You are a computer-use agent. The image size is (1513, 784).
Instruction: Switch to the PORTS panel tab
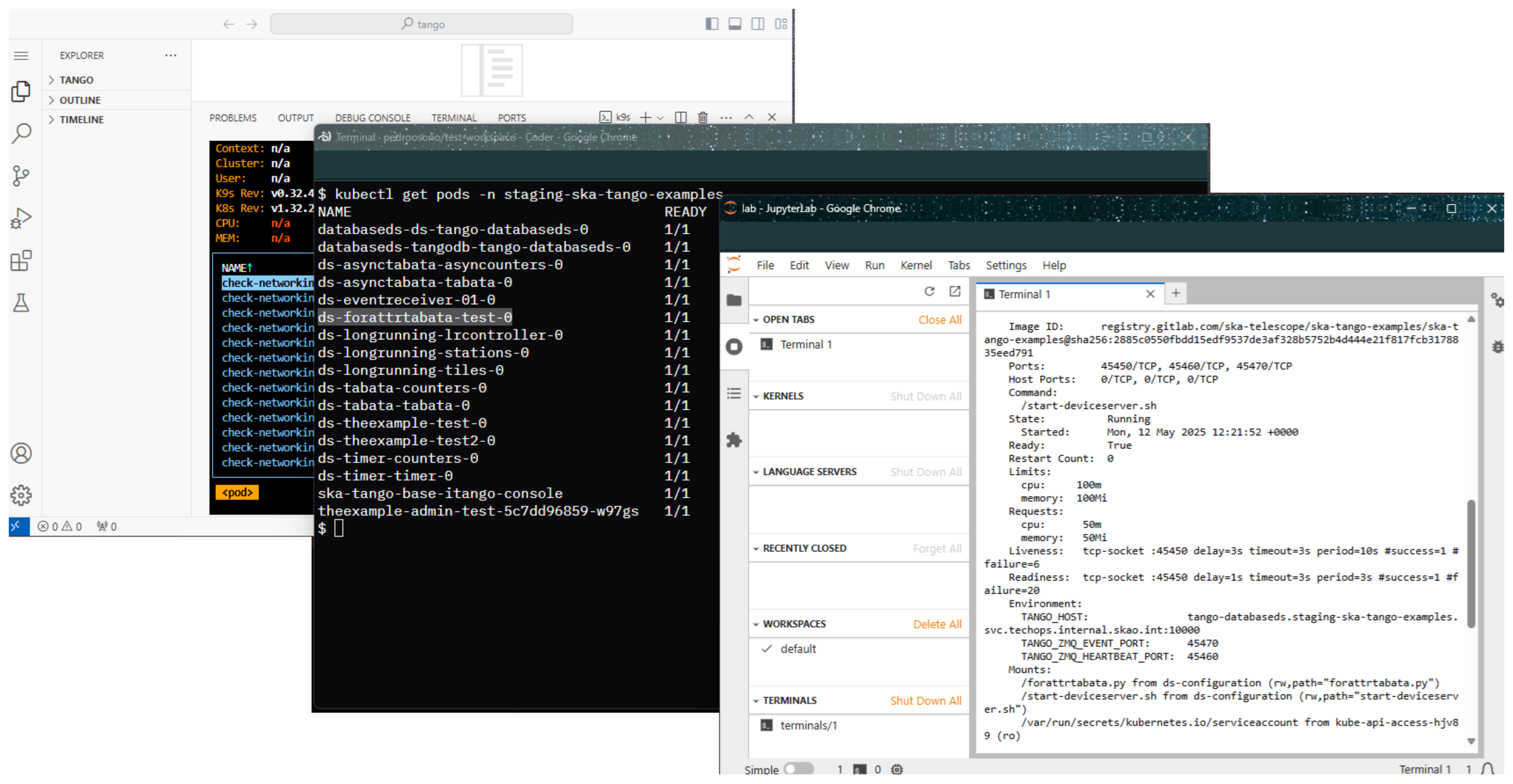point(512,118)
